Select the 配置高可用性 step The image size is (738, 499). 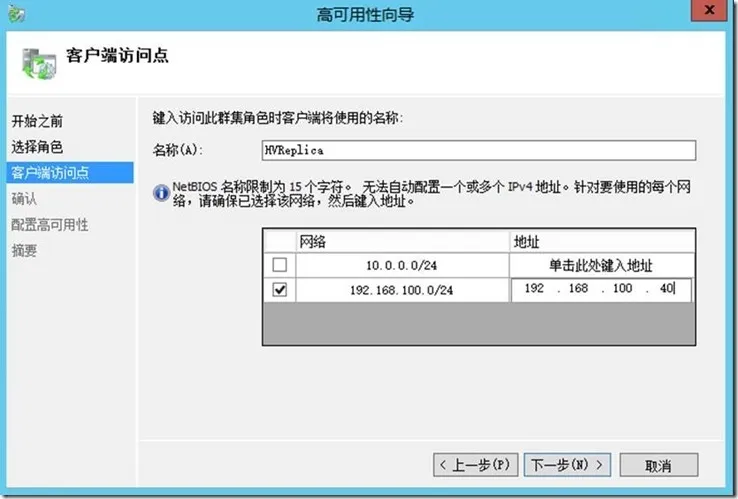(x=50, y=225)
